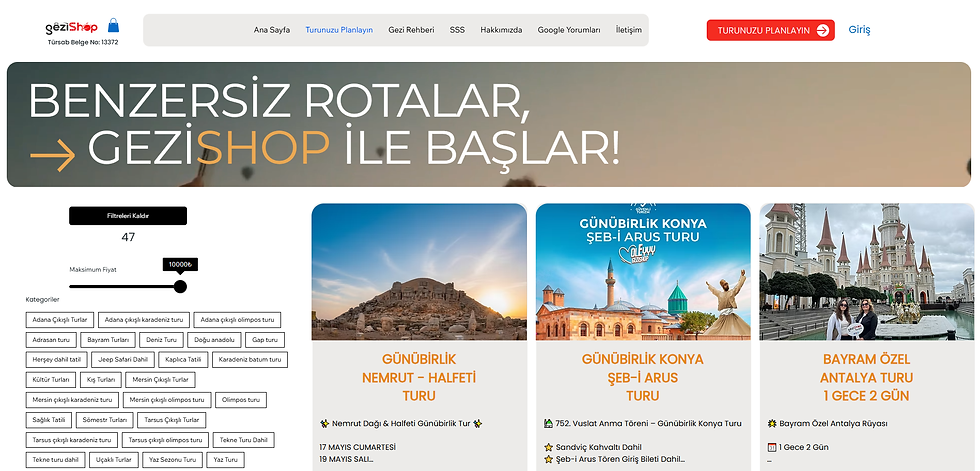
Task: Click the 17 MAYIS CUMARTESİ date text
Action: coord(358,447)
